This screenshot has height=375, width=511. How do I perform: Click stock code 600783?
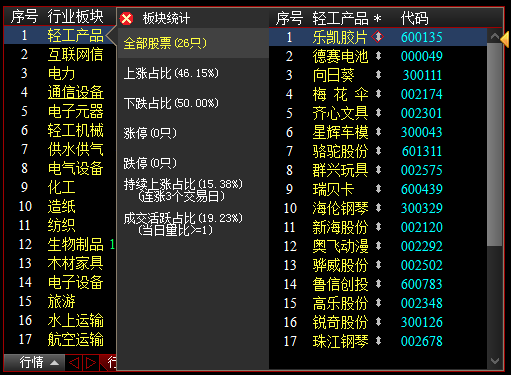(x=422, y=284)
